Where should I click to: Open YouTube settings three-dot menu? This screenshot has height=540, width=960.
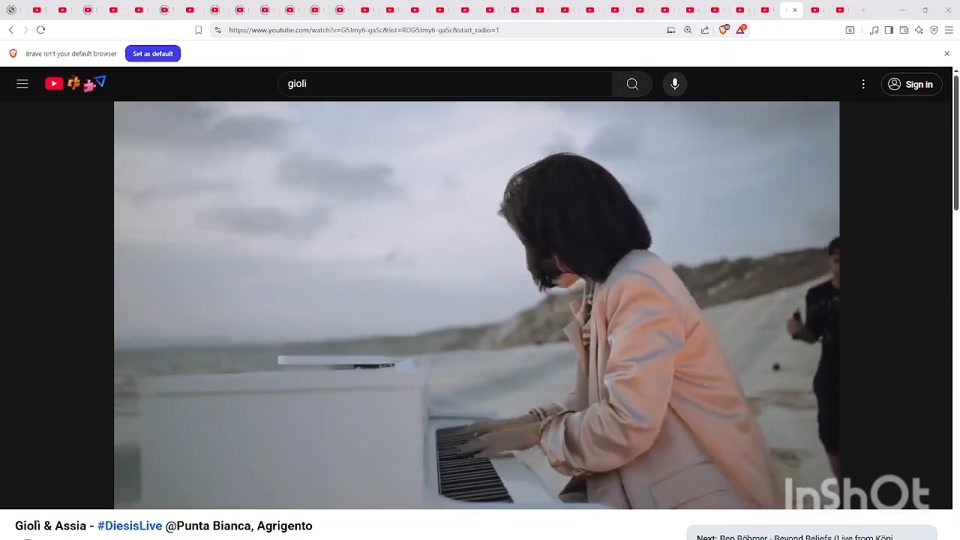(863, 84)
